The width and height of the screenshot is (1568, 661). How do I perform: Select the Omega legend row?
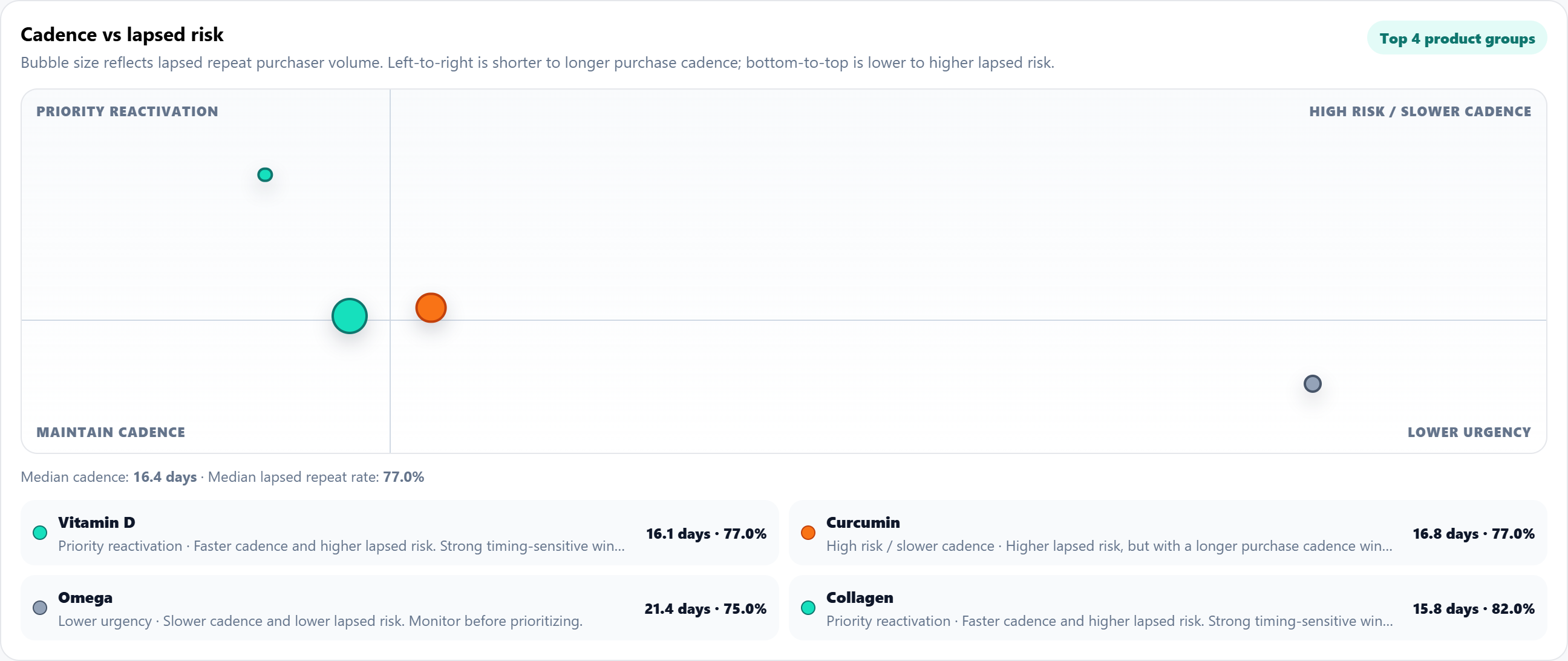399,608
